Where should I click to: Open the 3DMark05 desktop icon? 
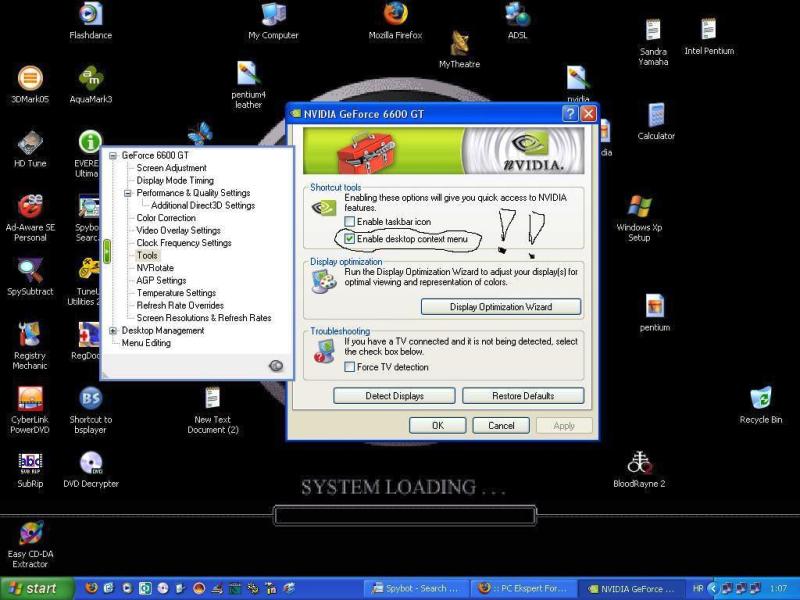30,79
